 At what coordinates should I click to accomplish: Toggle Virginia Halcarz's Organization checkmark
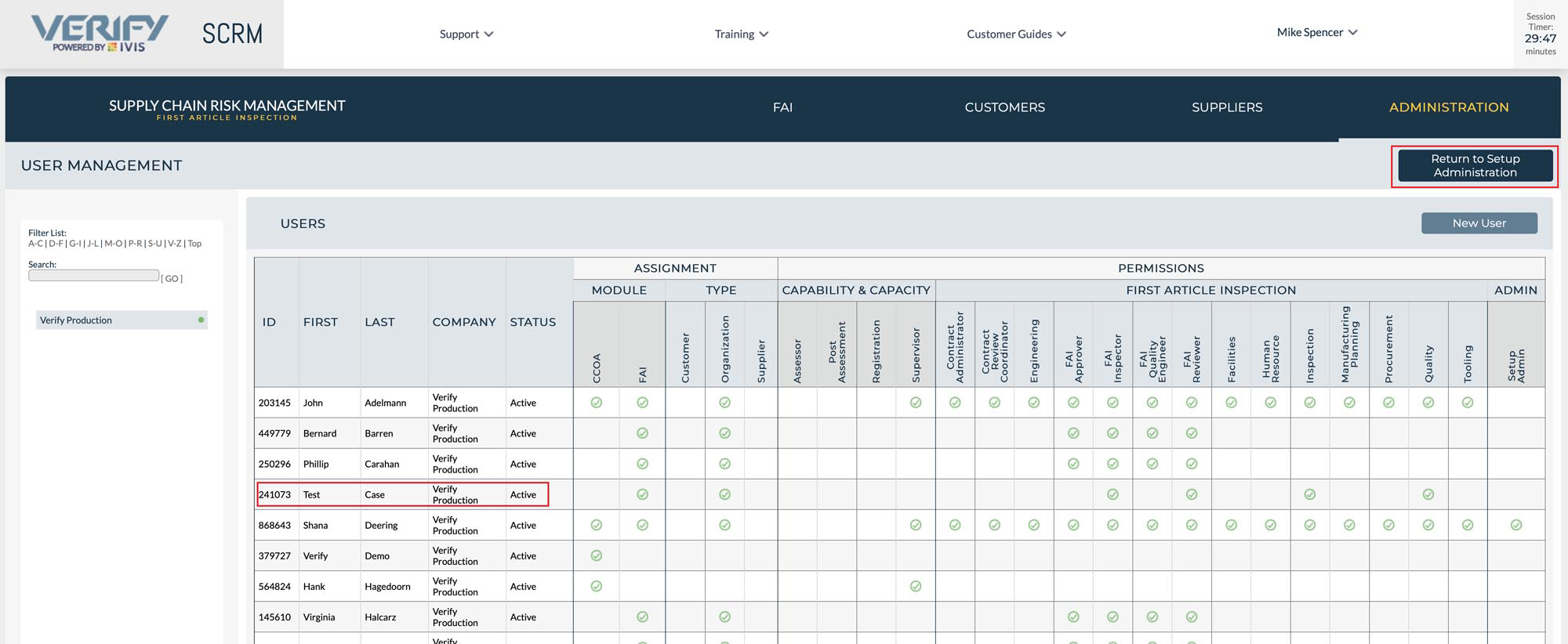click(x=725, y=617)
